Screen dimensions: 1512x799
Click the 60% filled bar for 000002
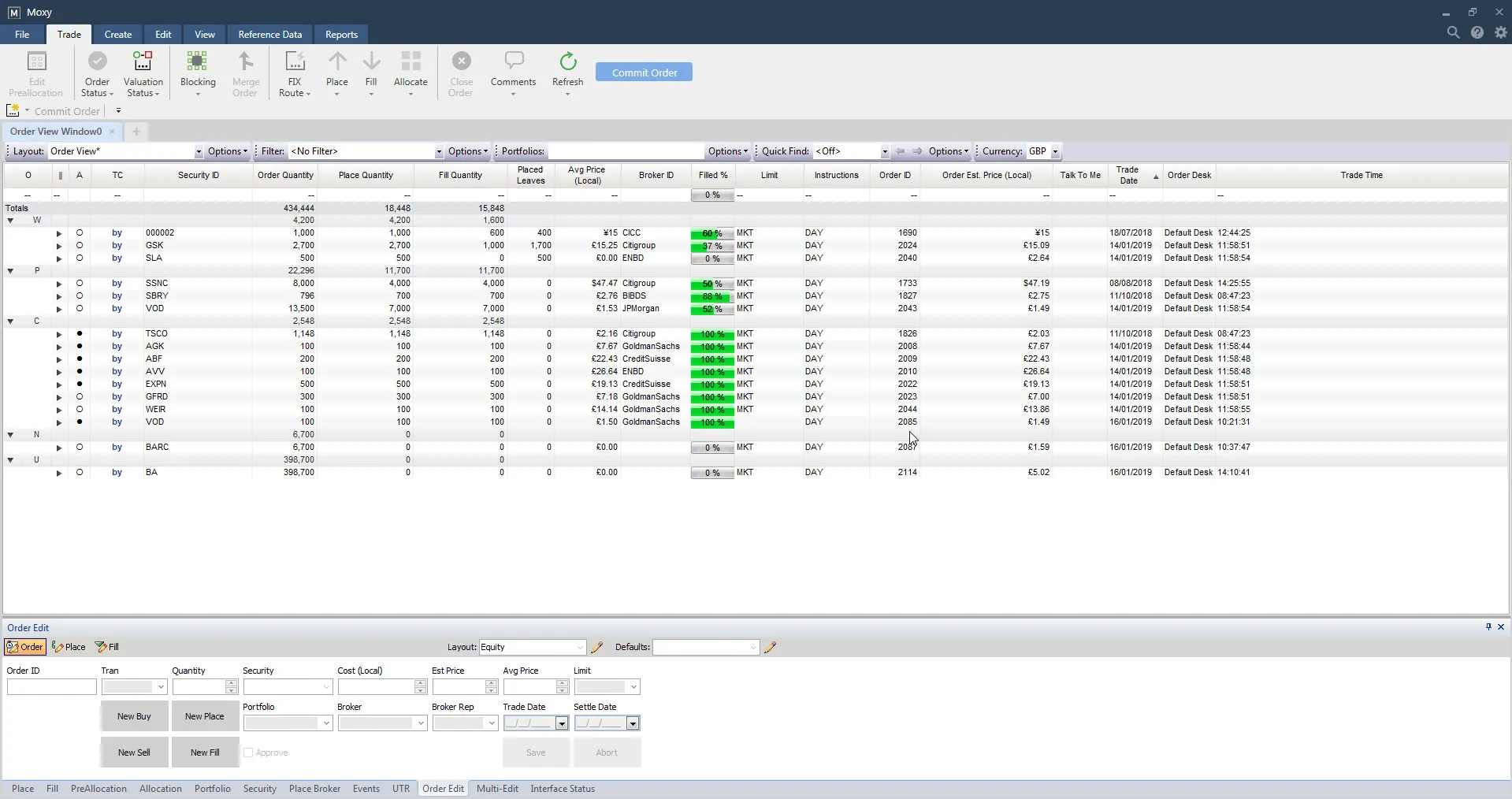[x=712, y=233]
